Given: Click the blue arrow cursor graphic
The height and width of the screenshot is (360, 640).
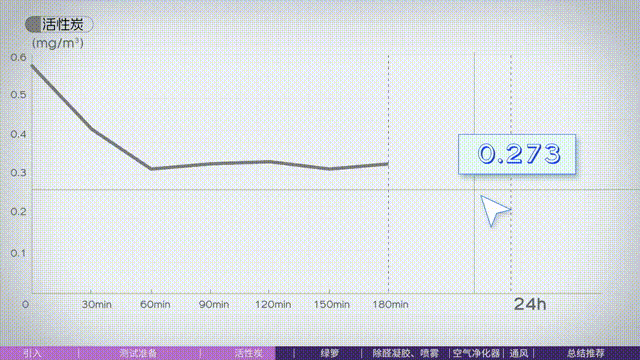Looking at the screenshot, I should 494,210.
